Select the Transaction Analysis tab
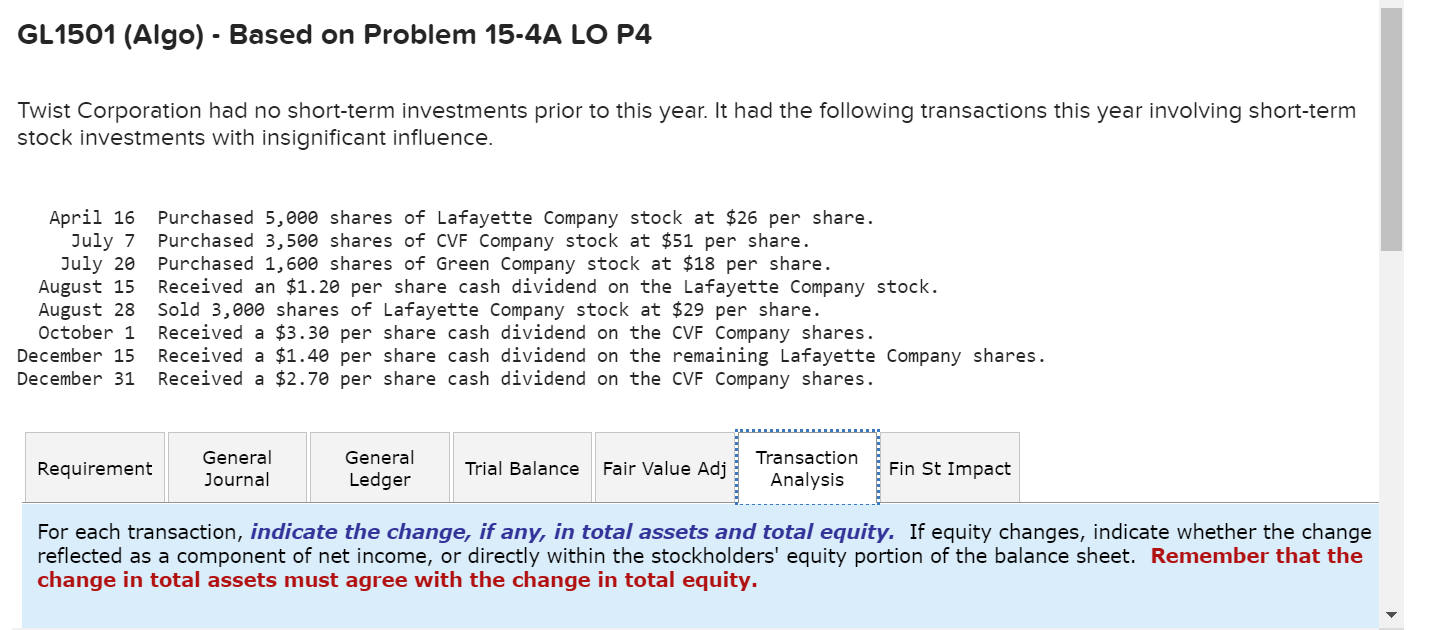Viewport: 1431px width, 630px height. click(x=806, y=467)
